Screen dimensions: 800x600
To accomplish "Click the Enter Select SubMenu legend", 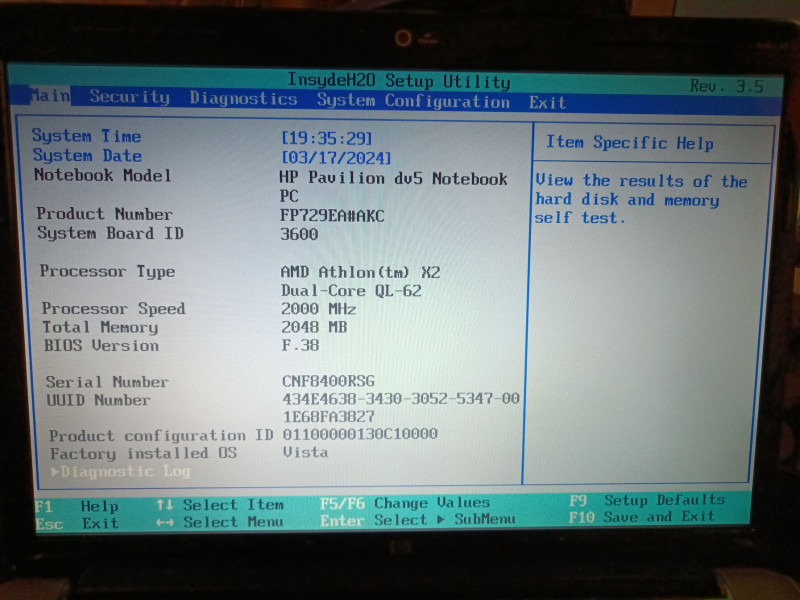I will (418, 520).
